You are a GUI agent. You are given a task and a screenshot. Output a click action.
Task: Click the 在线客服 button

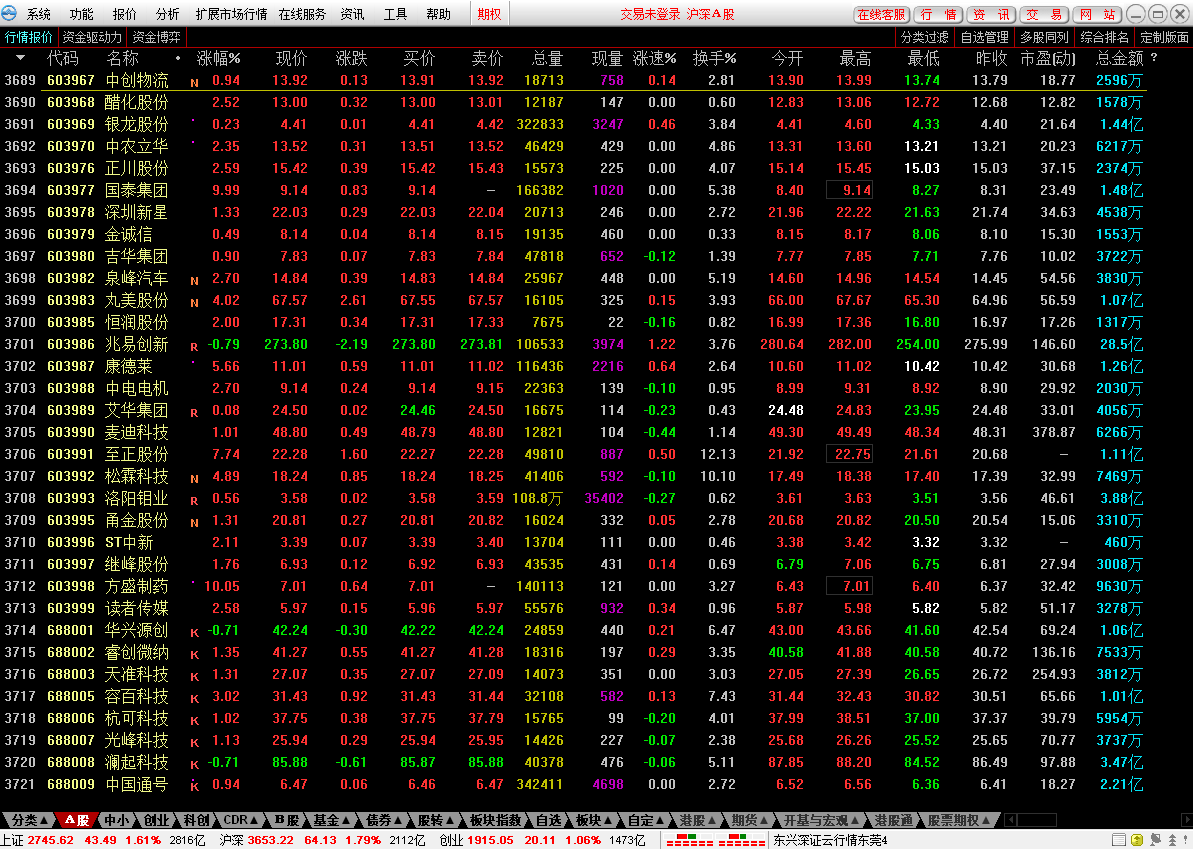[x=881, y=14]
